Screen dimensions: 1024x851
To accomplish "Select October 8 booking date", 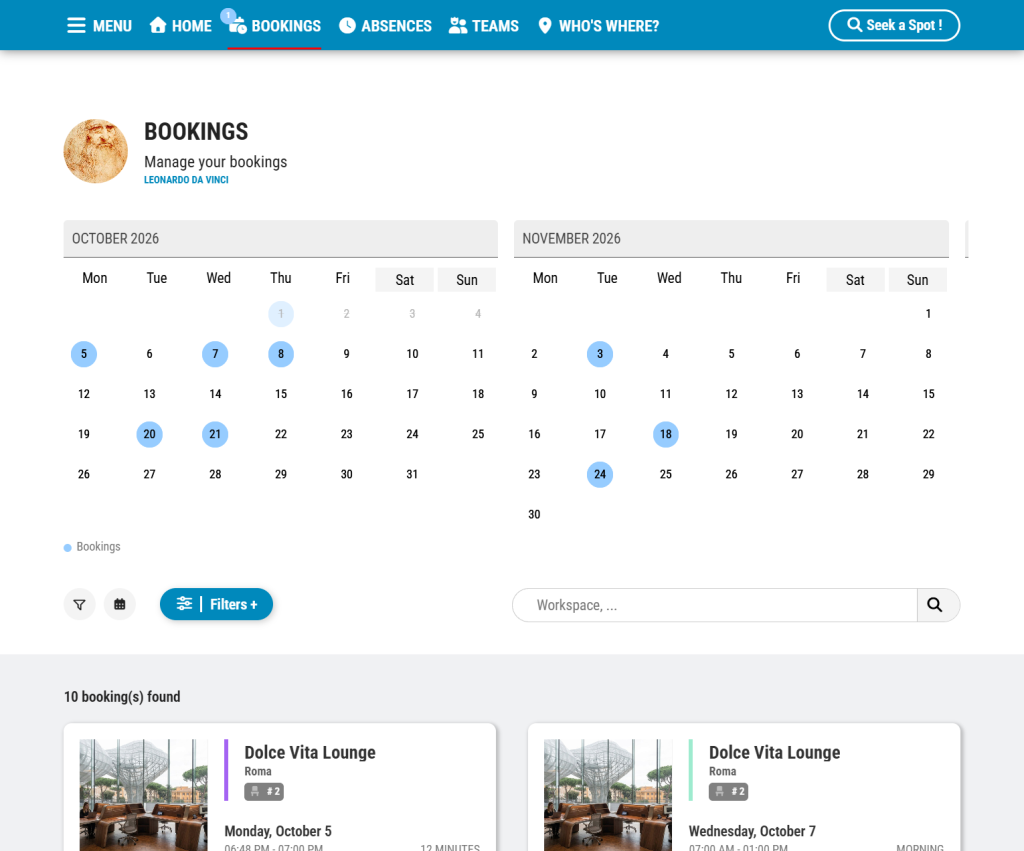I will tap(281, 354).
